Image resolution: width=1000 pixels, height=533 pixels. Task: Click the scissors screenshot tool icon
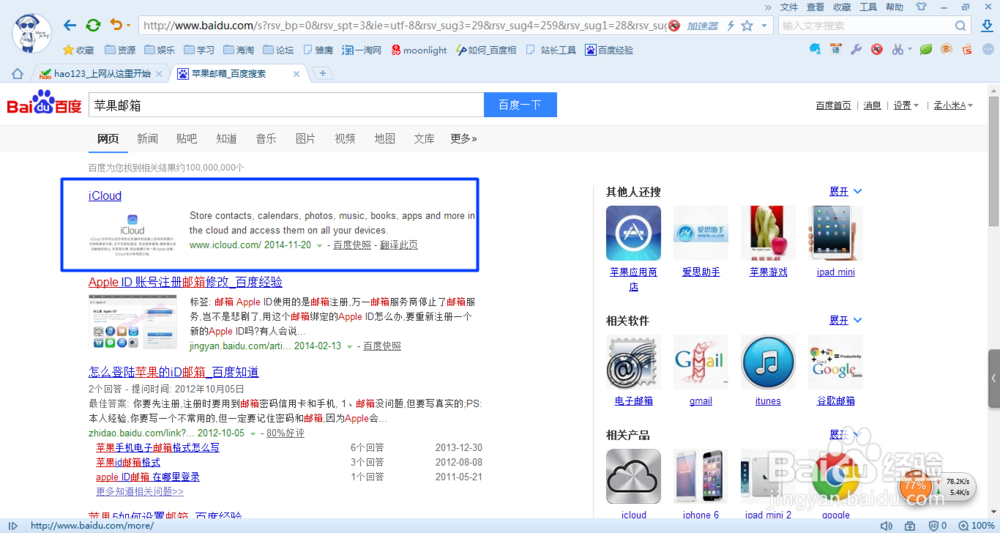point(897,49)
